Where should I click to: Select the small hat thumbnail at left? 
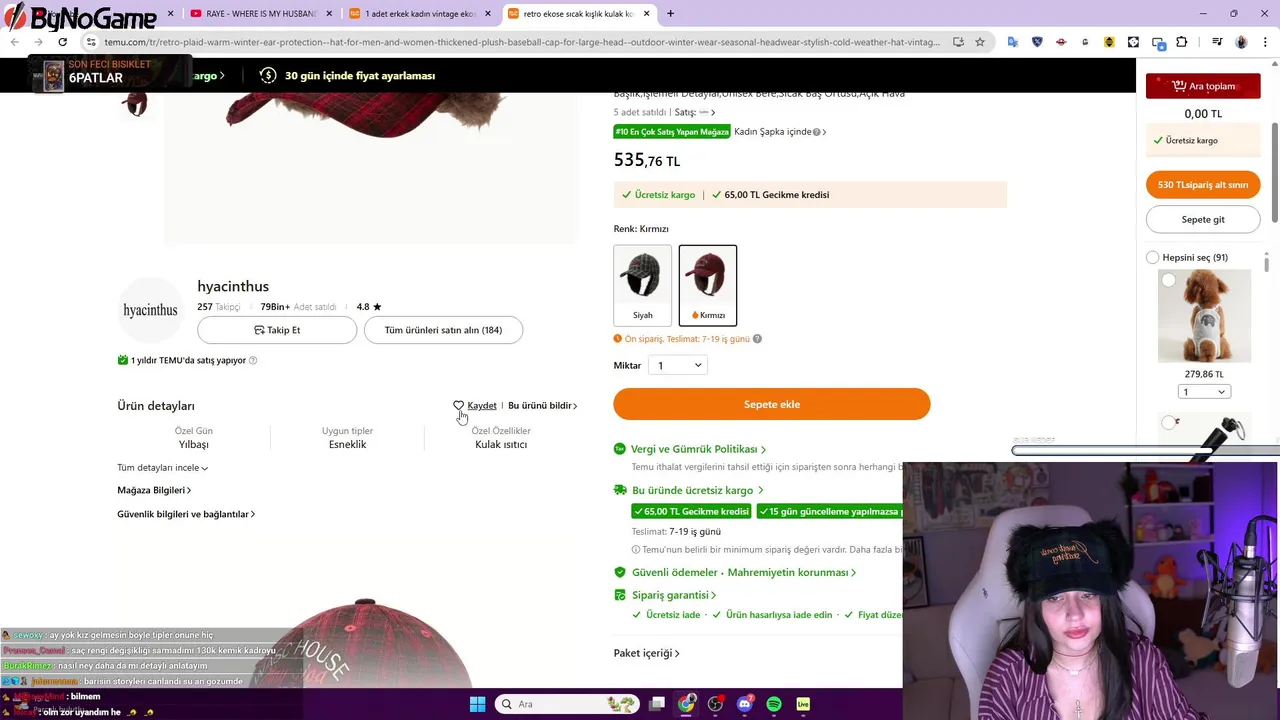(x=134, y=104)
